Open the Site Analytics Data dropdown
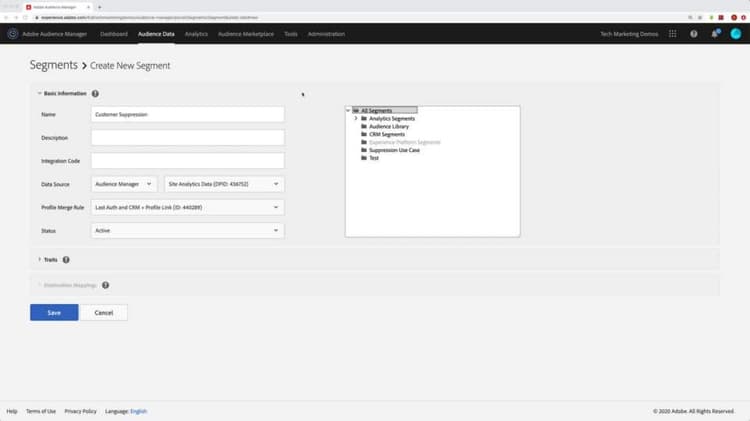Screen dimensions: 750x421 [224, 184]
